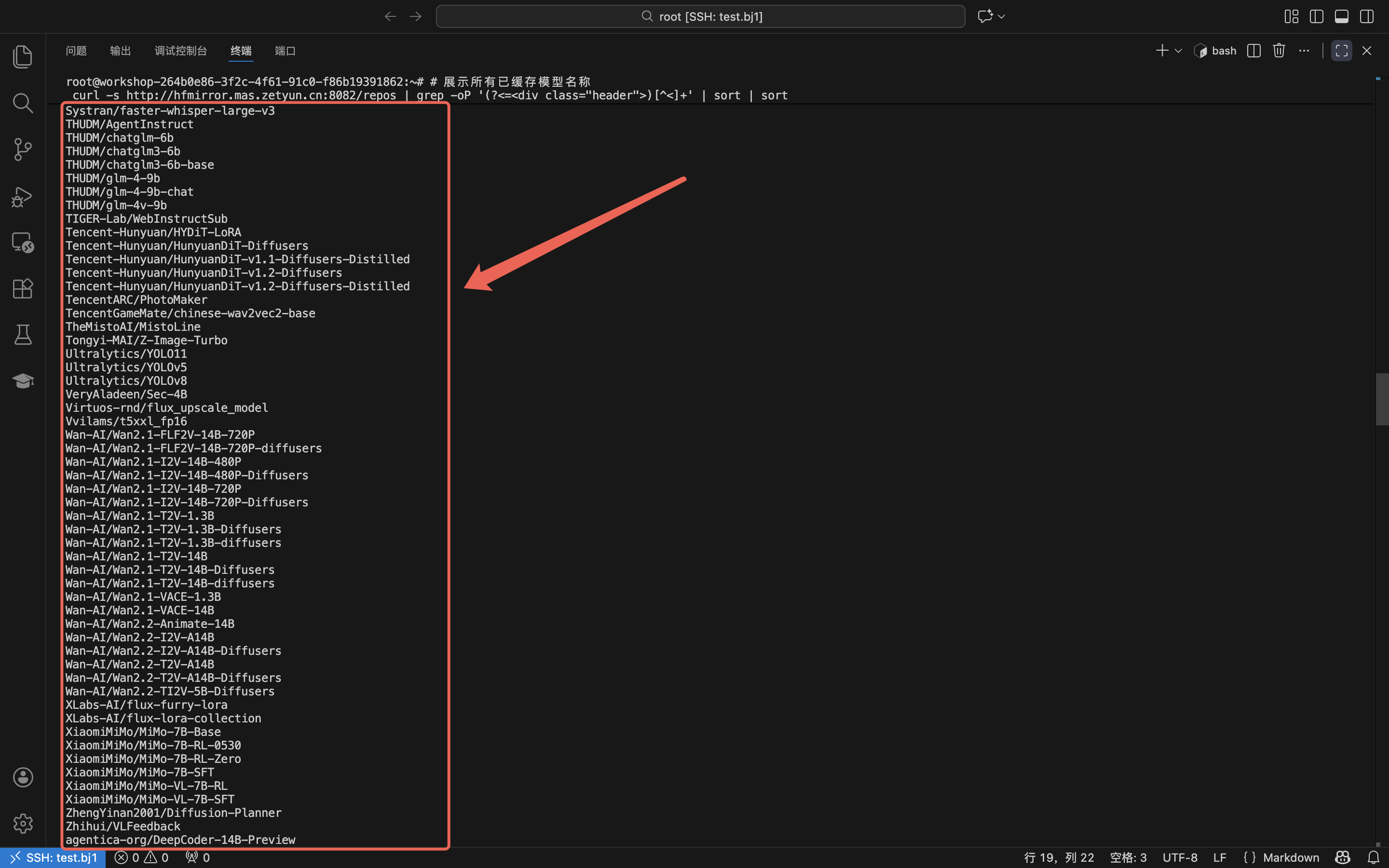Image resolution: width=1389 pixels, height=868 pixels.
Task: Click SSH: test.bj1 remote indicator
Action: [53, 858]
